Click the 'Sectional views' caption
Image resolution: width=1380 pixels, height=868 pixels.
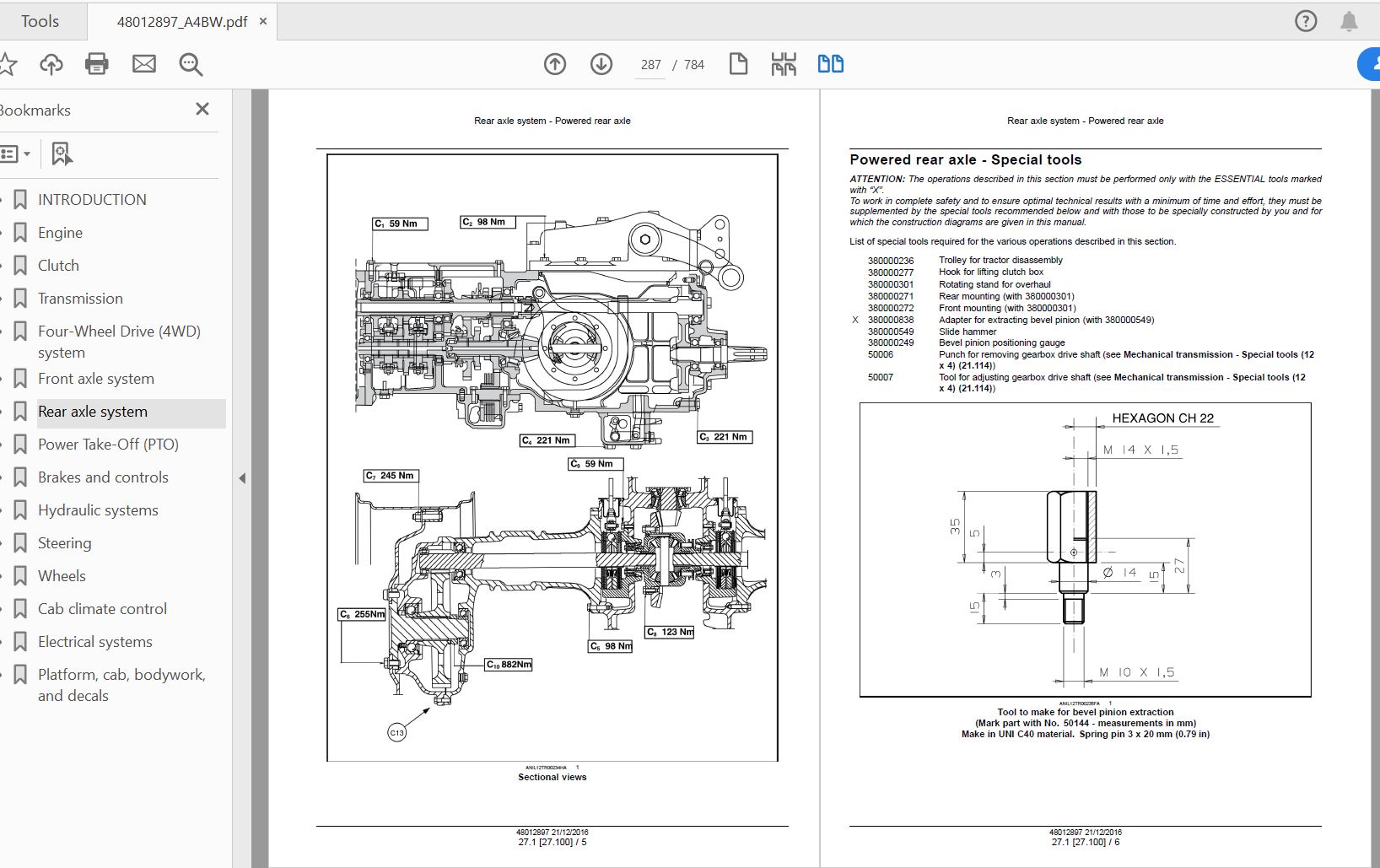pyautogui.click(x=553, y=777)
